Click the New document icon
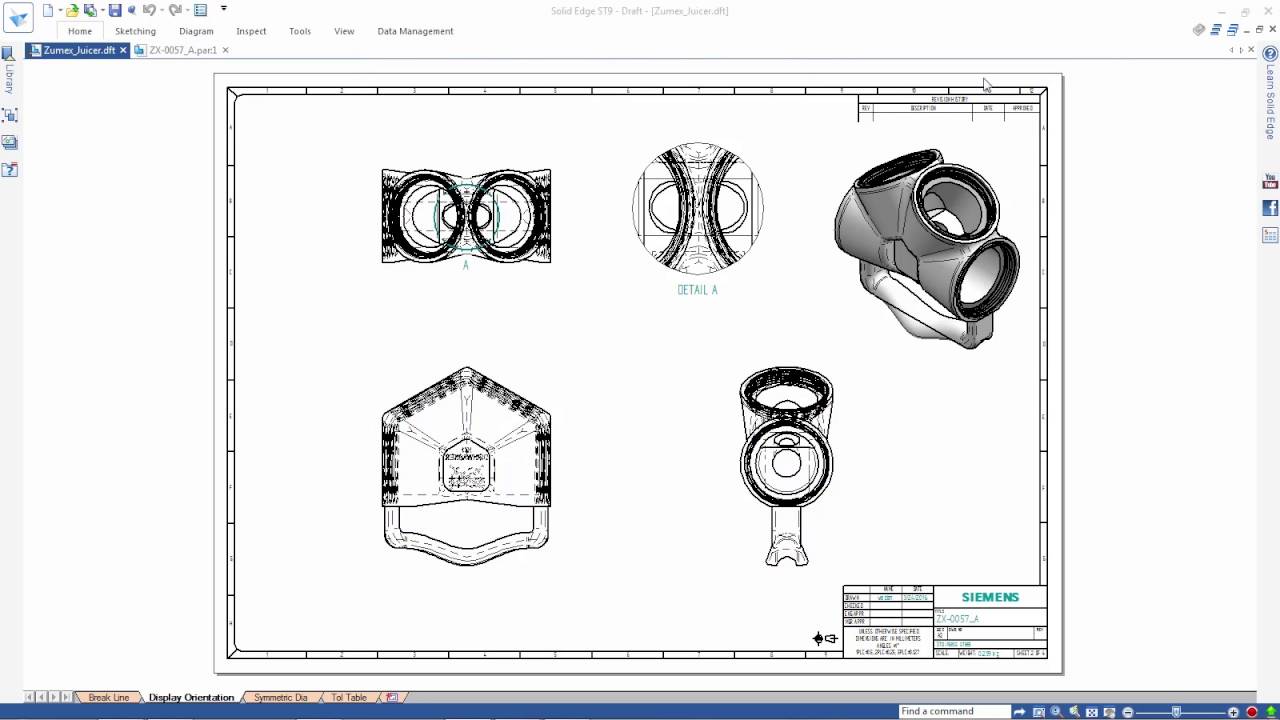The image size is (1280, 720). coord(47,10)
